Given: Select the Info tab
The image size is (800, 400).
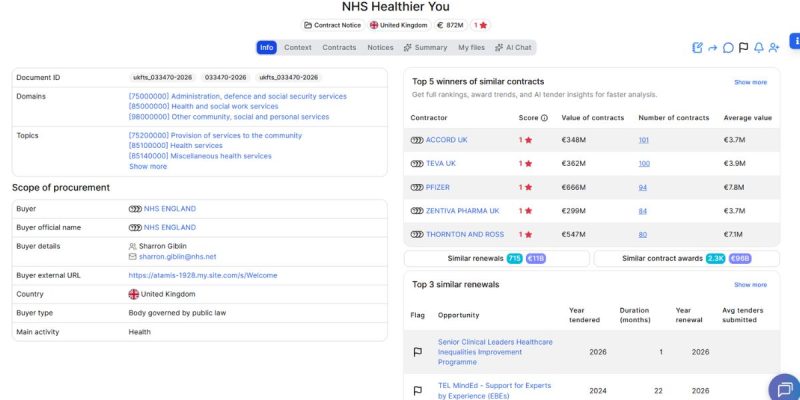Looking at the screenshot, I should coord(266,47).
